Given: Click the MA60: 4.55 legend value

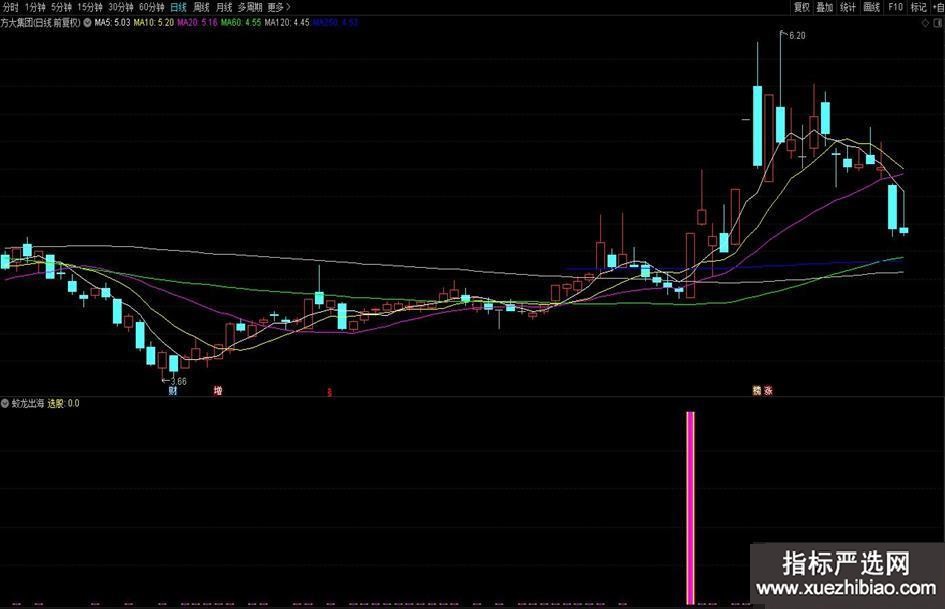Looking at the screenshot, I should click(x=241, y=23).
